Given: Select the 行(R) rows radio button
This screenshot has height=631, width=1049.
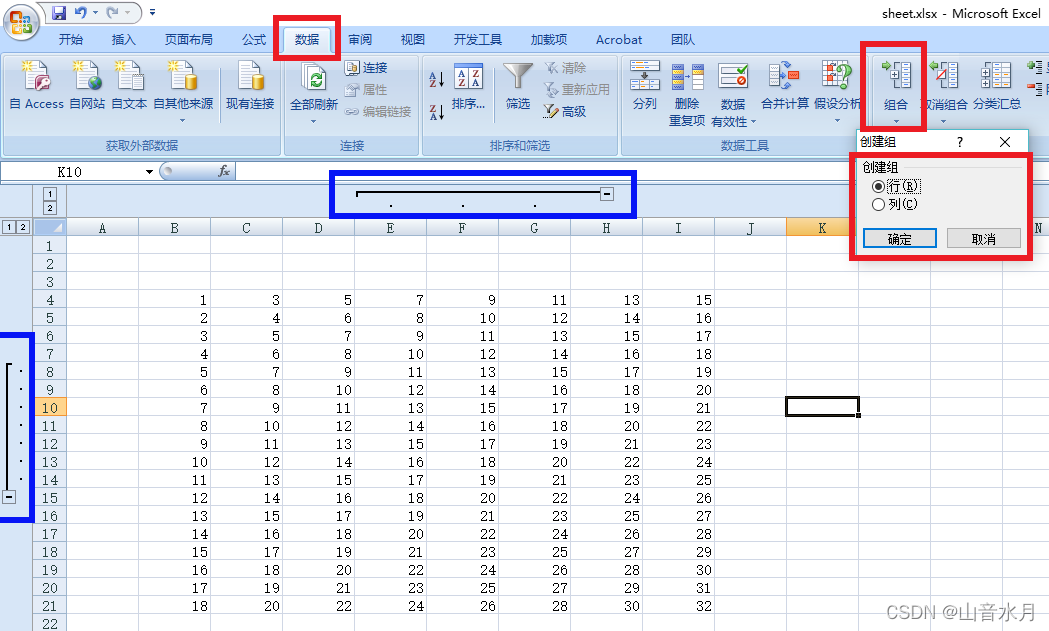Looking at the screenshot, I should 878,186.
